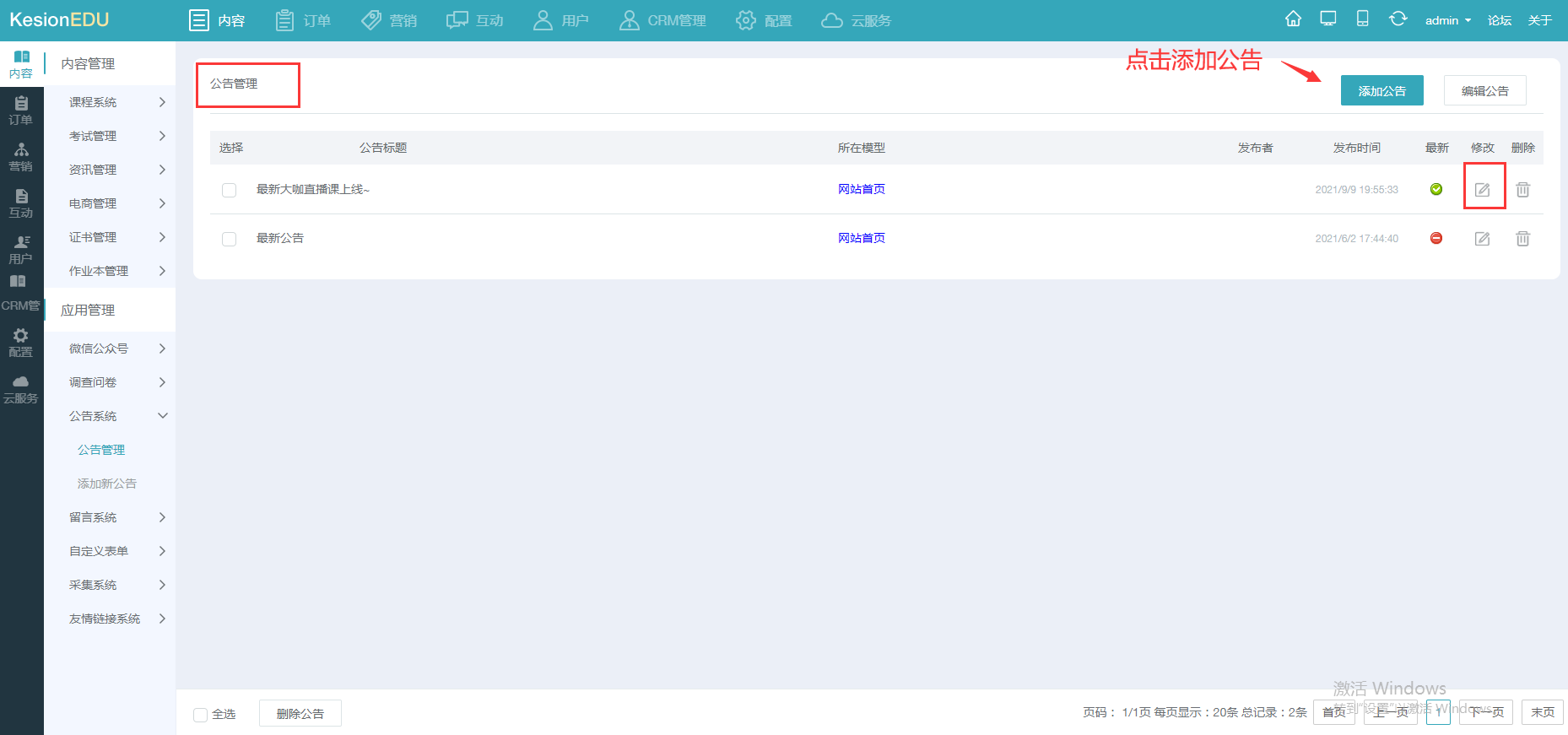This screenshot has height=735, width=1568.
Task: Click 上一页 pagination button
Action: (1391, 712)
